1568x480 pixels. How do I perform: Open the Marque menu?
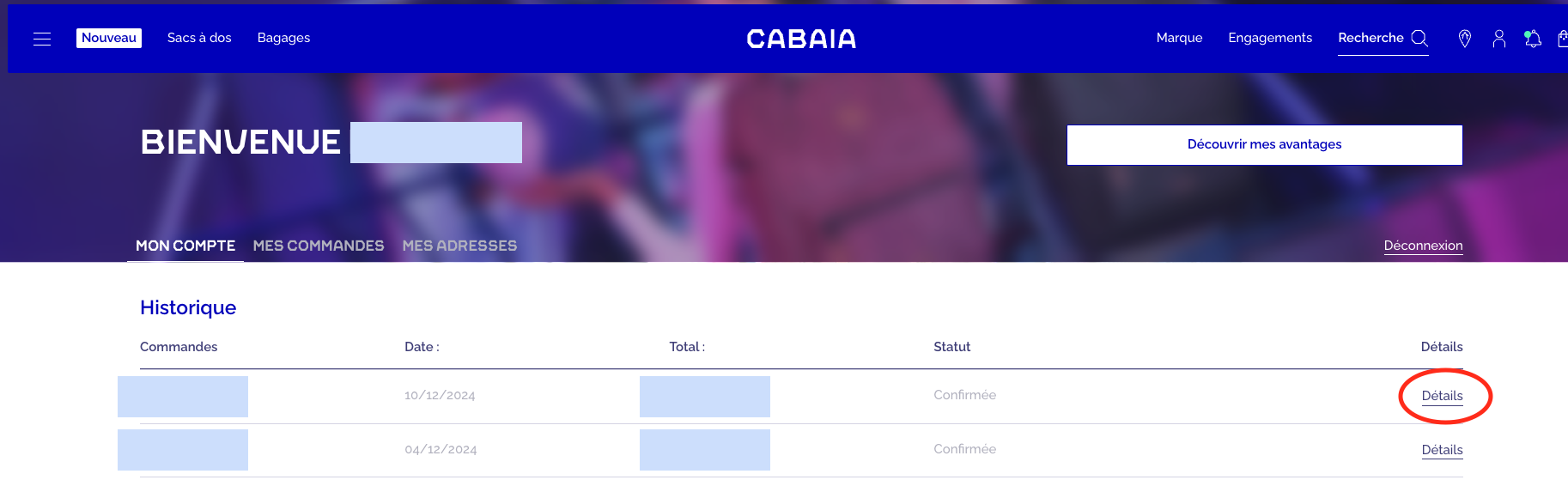click(1179, 38)
